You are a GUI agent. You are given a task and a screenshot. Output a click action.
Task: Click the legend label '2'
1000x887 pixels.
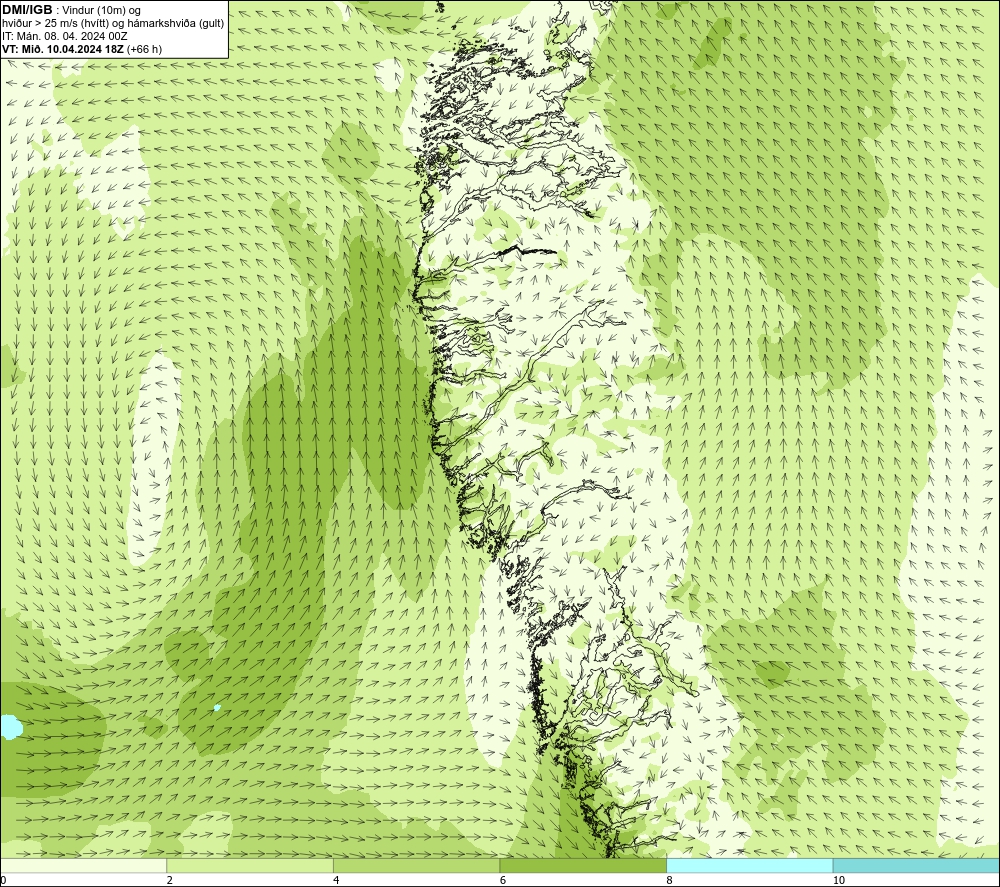point(170,880)
